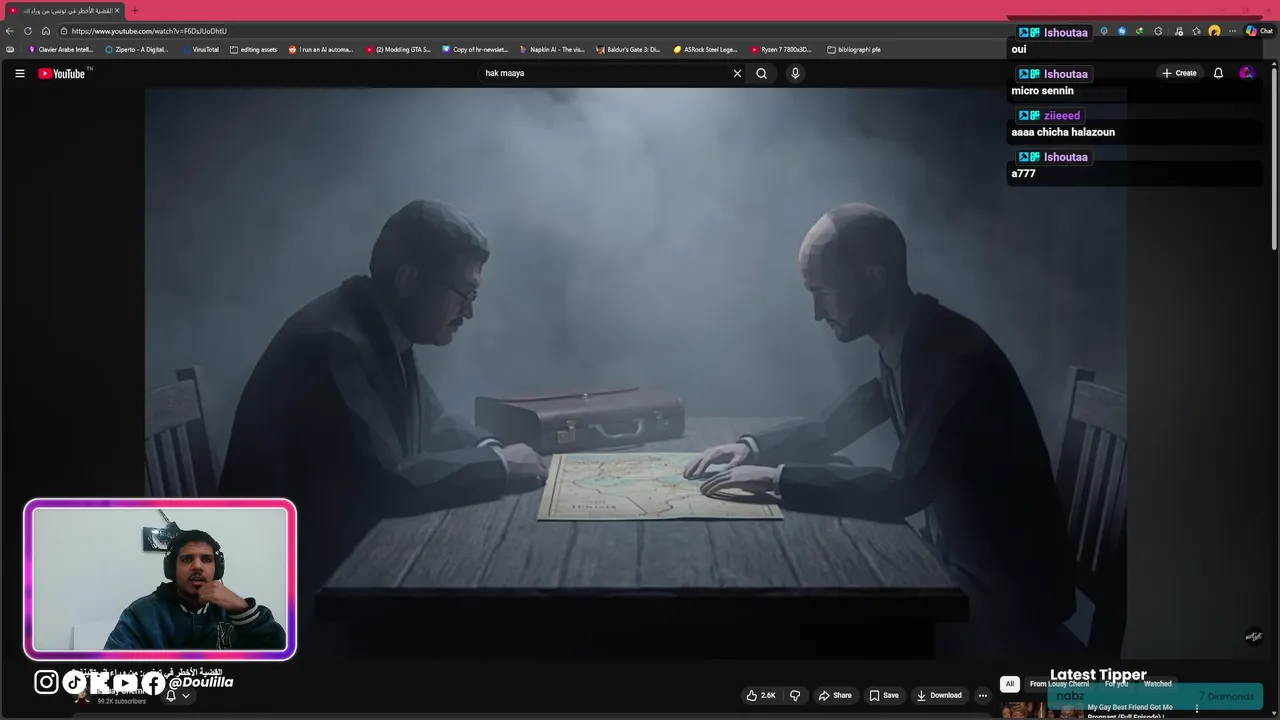Image resolution: width=1280 pixels, height=720 pixels.
Task: Open Copy of hr-newslet... bookmark
Action: (x=475, y=49)
